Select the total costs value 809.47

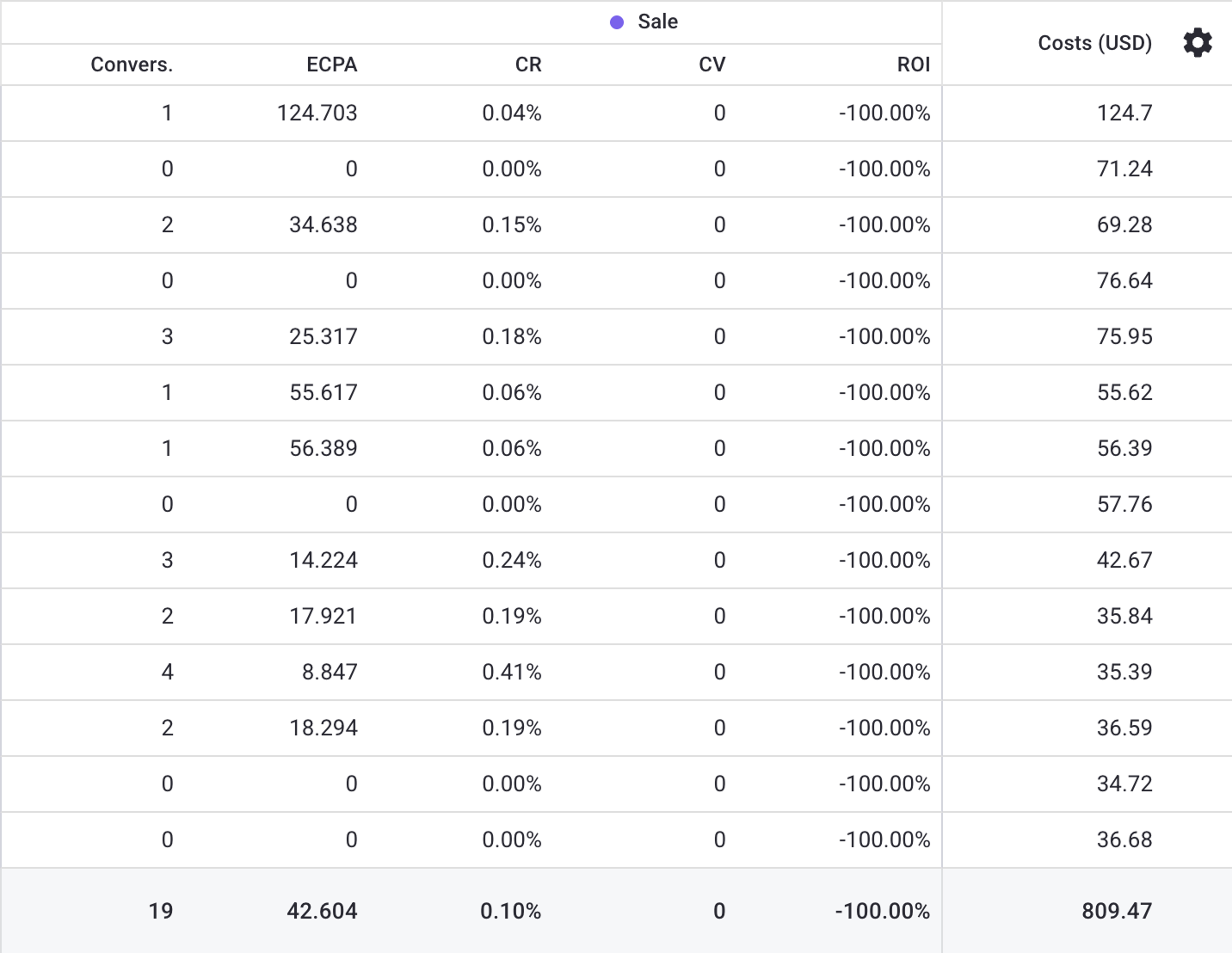(x=1116, y=912)
